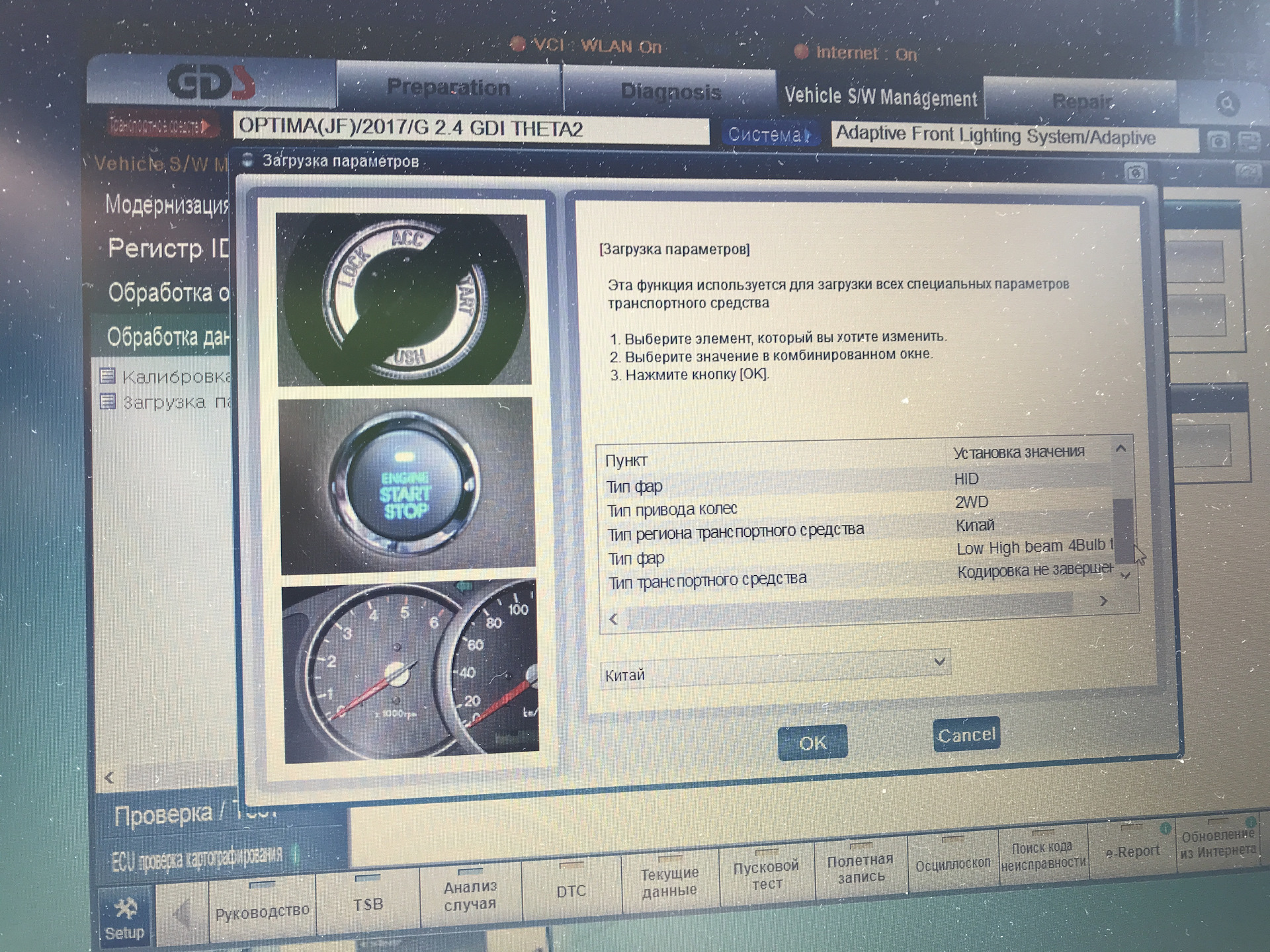The image size is (1270, 952).
Task: Select Калибровка item in sidebar list
Action: (176, 376)
